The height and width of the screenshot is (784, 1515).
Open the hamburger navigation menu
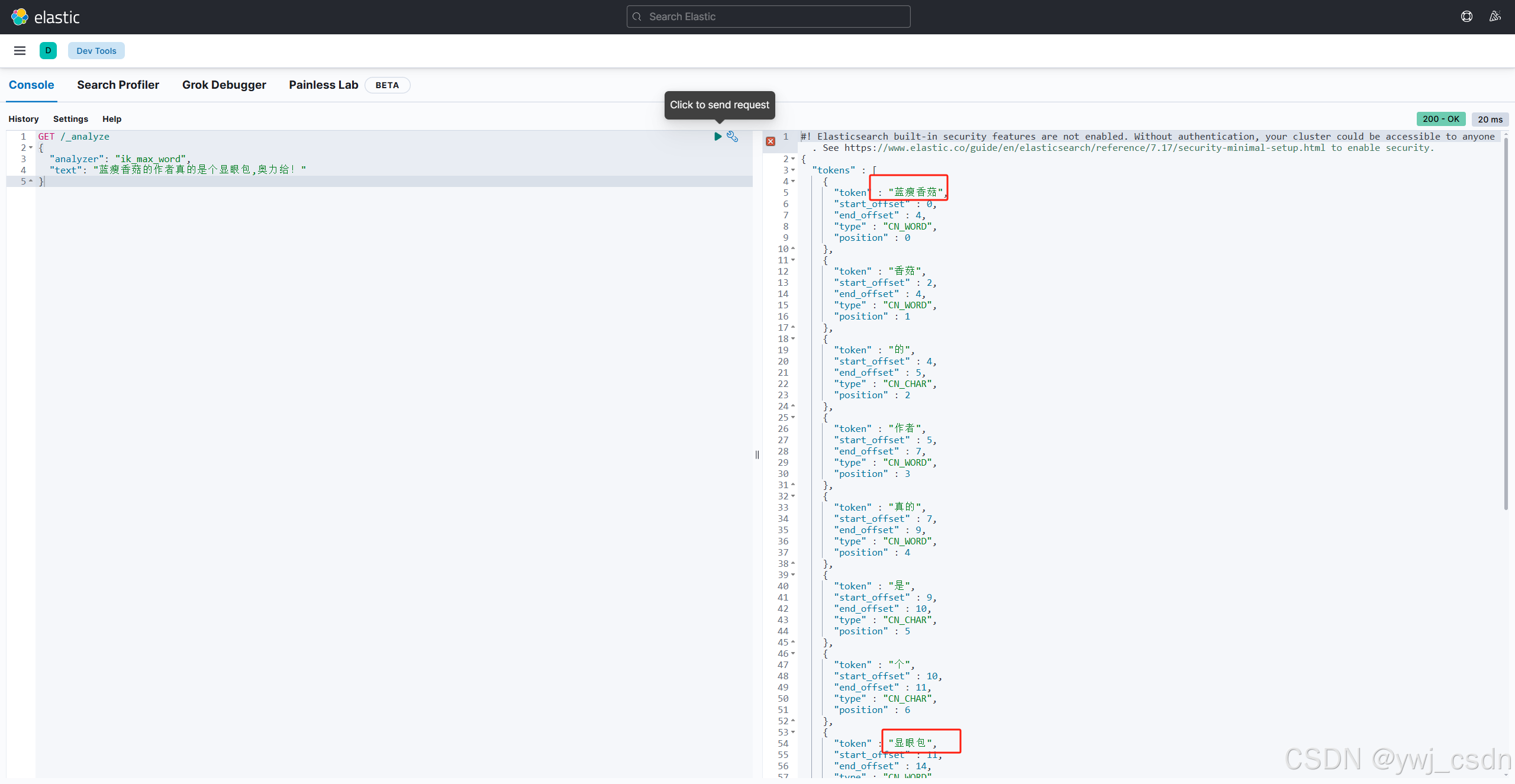[x=20, y=51]
